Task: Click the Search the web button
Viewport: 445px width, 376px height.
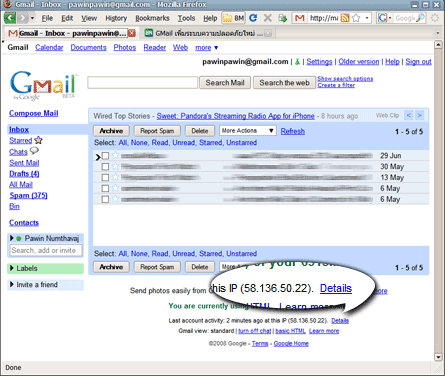Action: (284, 83)
